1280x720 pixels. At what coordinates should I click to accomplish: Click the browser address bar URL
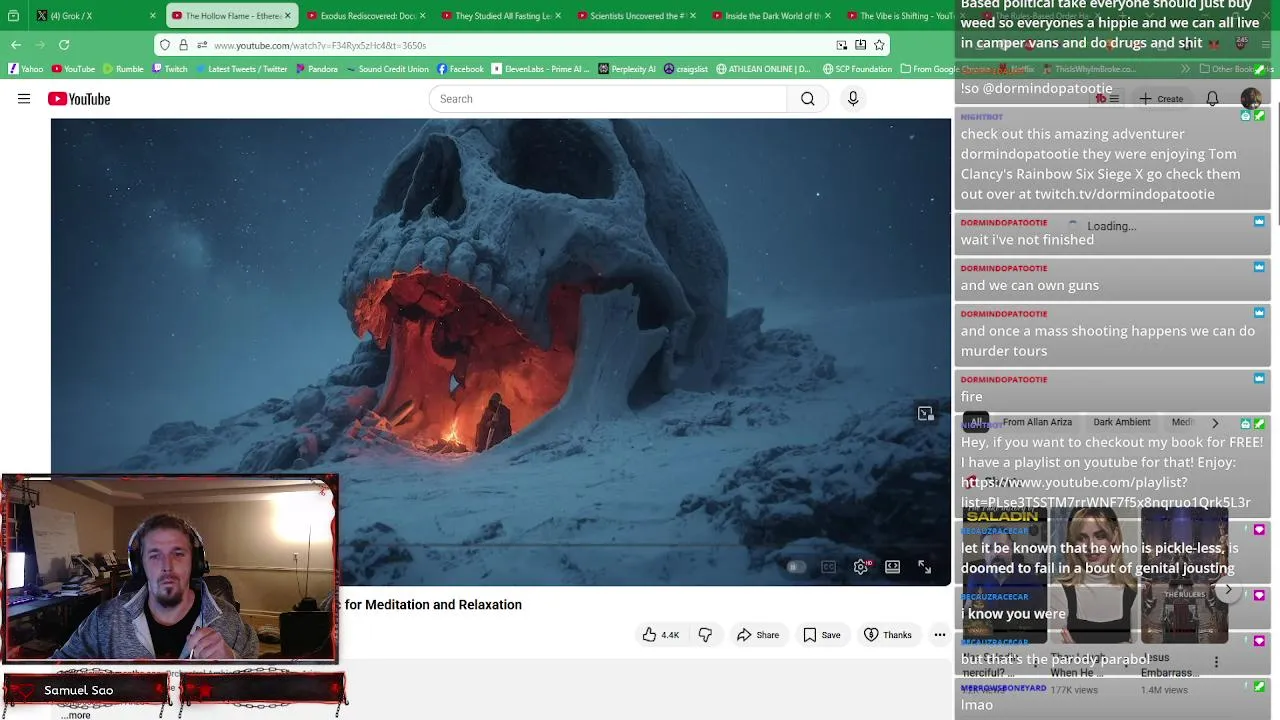click(x=320, y=45)
